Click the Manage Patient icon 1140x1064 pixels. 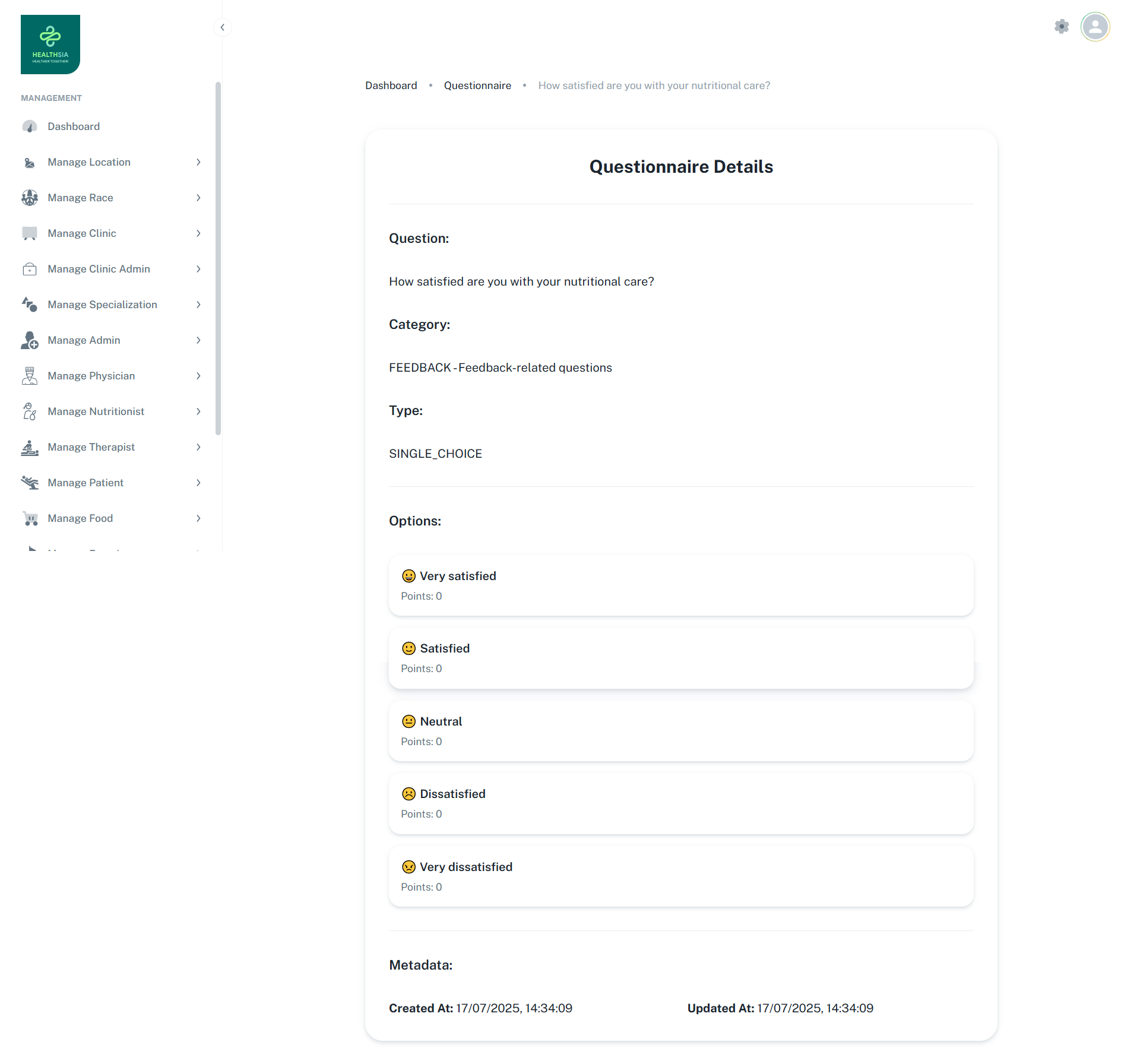pos(30,483)
